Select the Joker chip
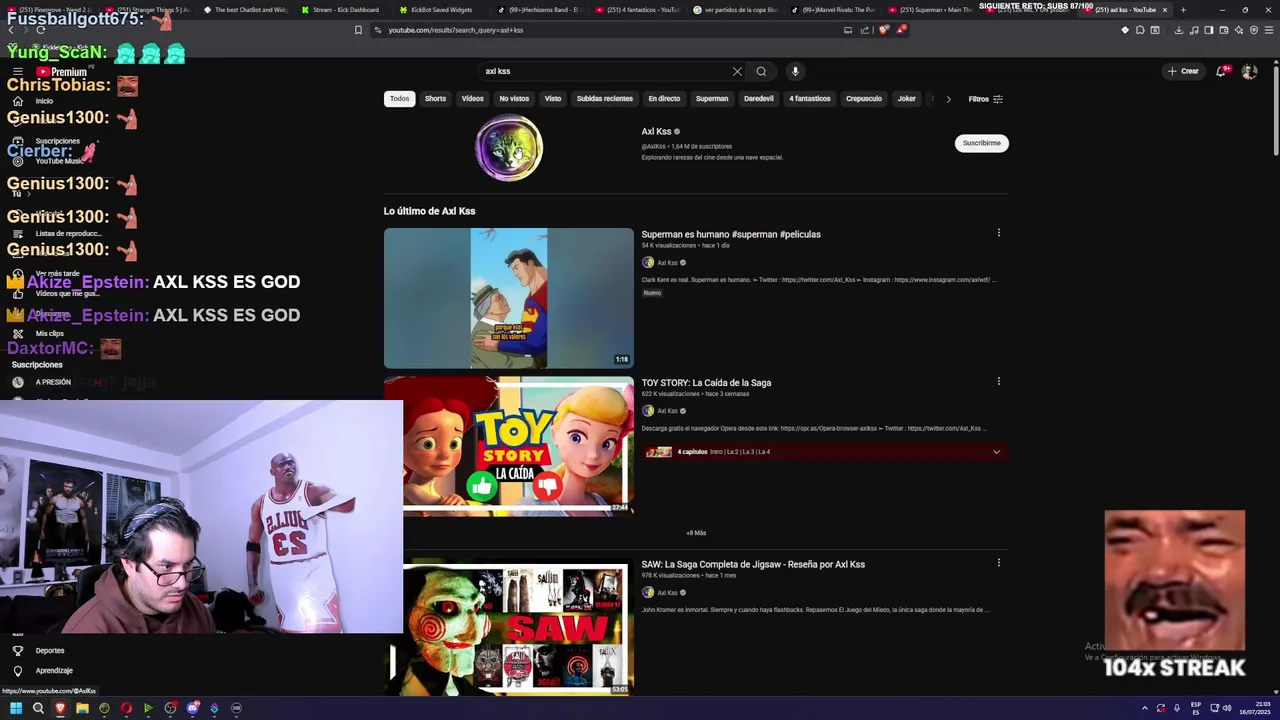The height and width of the screenshot is (720, 1280). (907, 99)
